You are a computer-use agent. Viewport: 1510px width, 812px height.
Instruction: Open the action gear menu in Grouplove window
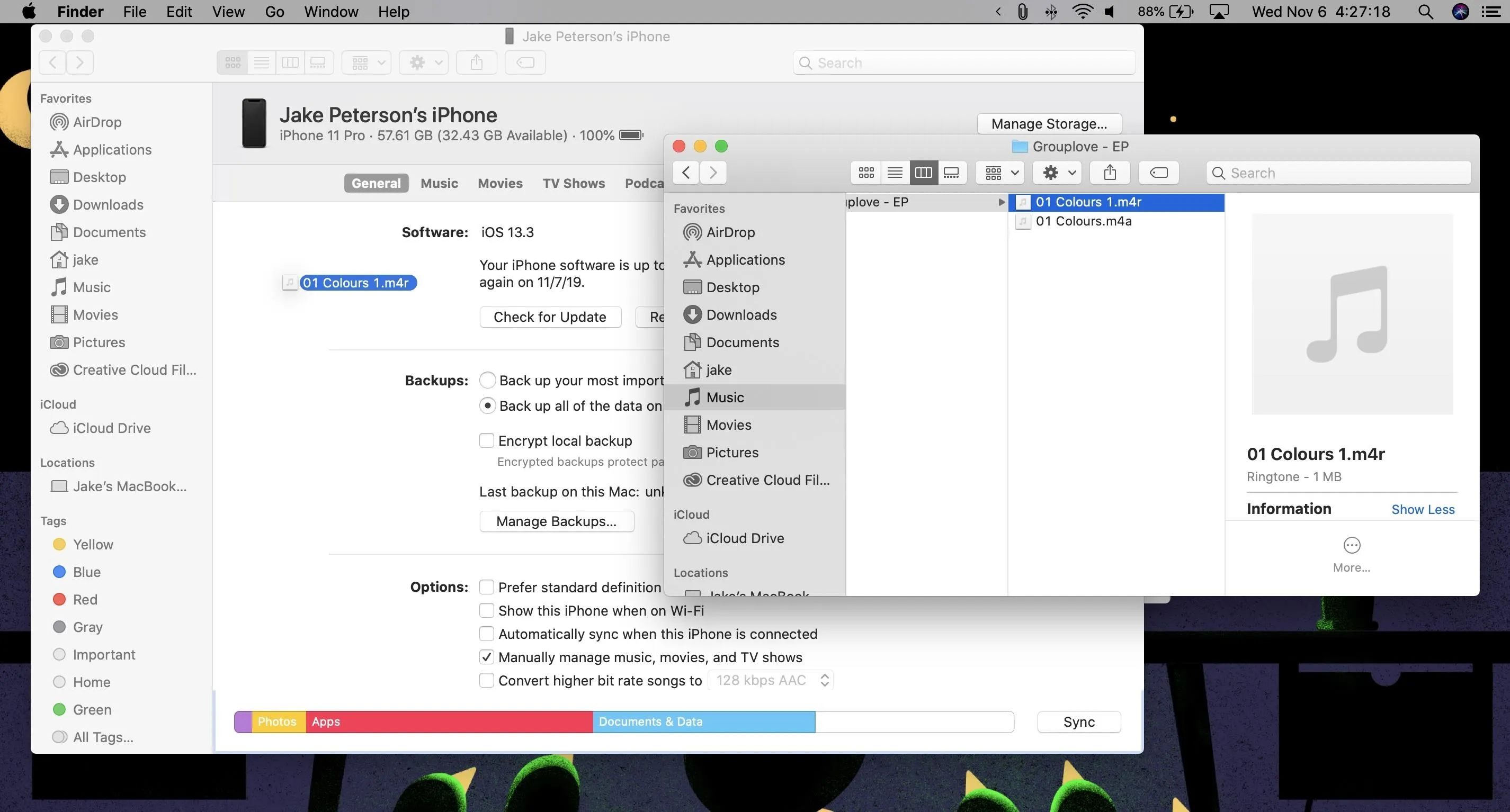point(1058,173)
